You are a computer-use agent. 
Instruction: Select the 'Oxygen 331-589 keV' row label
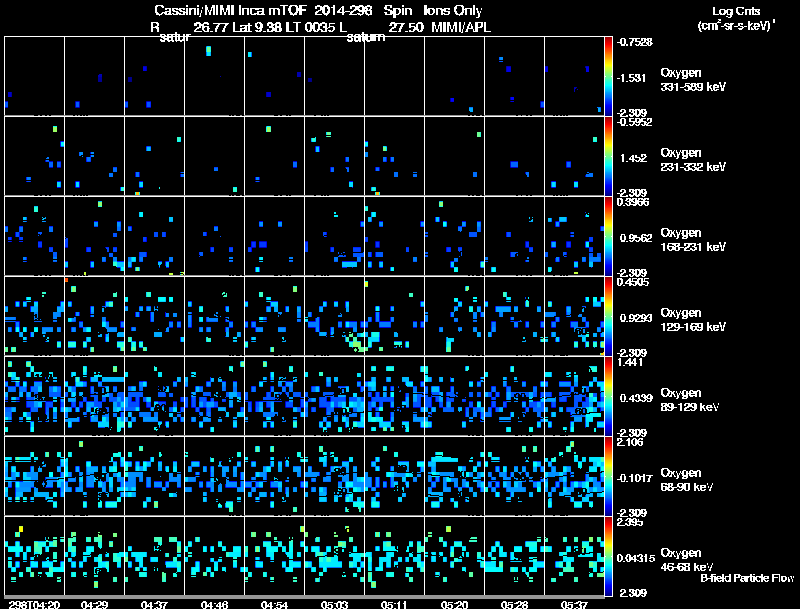(x=693, y=80)
